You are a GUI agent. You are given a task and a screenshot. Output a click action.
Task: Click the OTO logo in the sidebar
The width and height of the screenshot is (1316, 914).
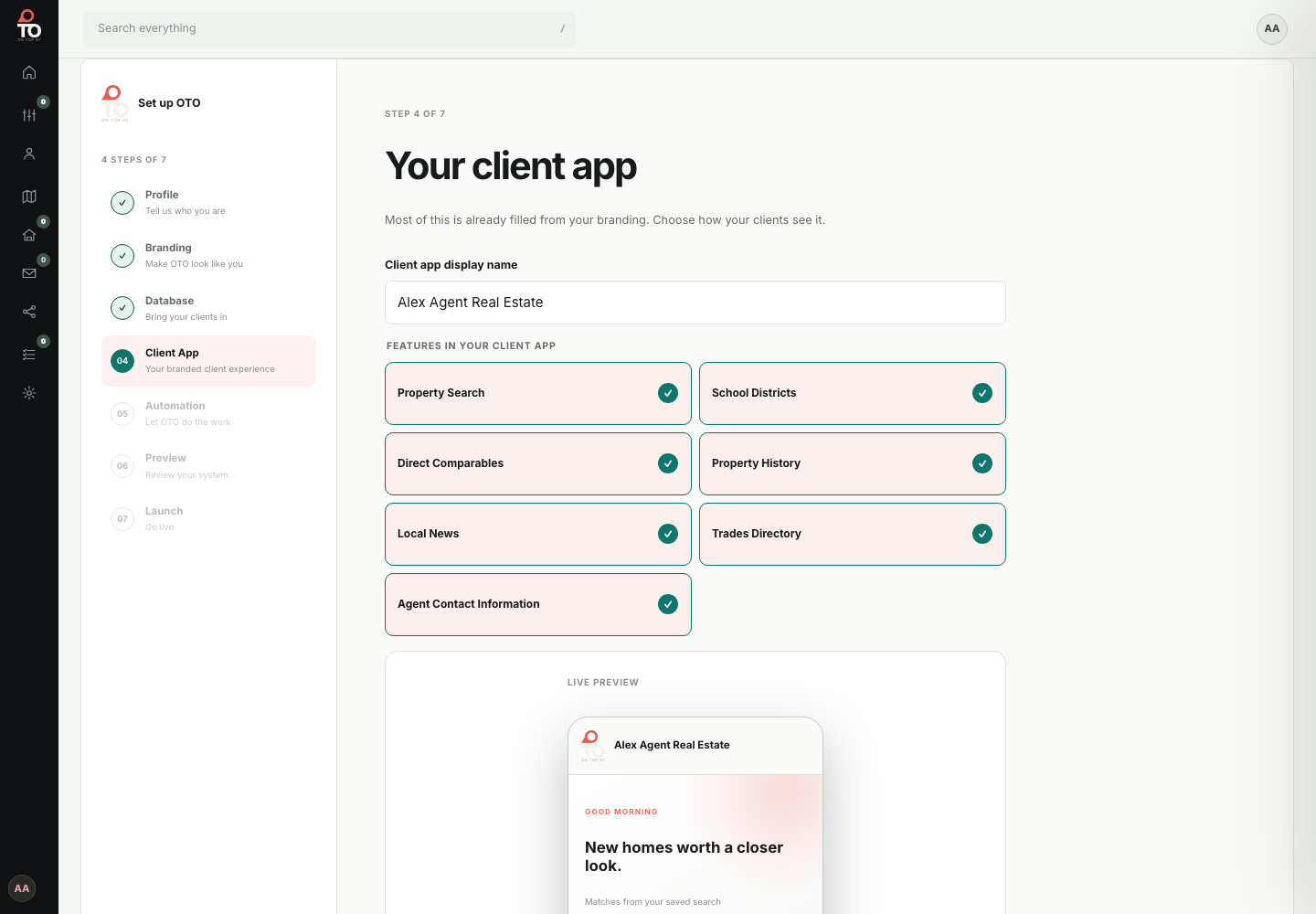point(29,26)
